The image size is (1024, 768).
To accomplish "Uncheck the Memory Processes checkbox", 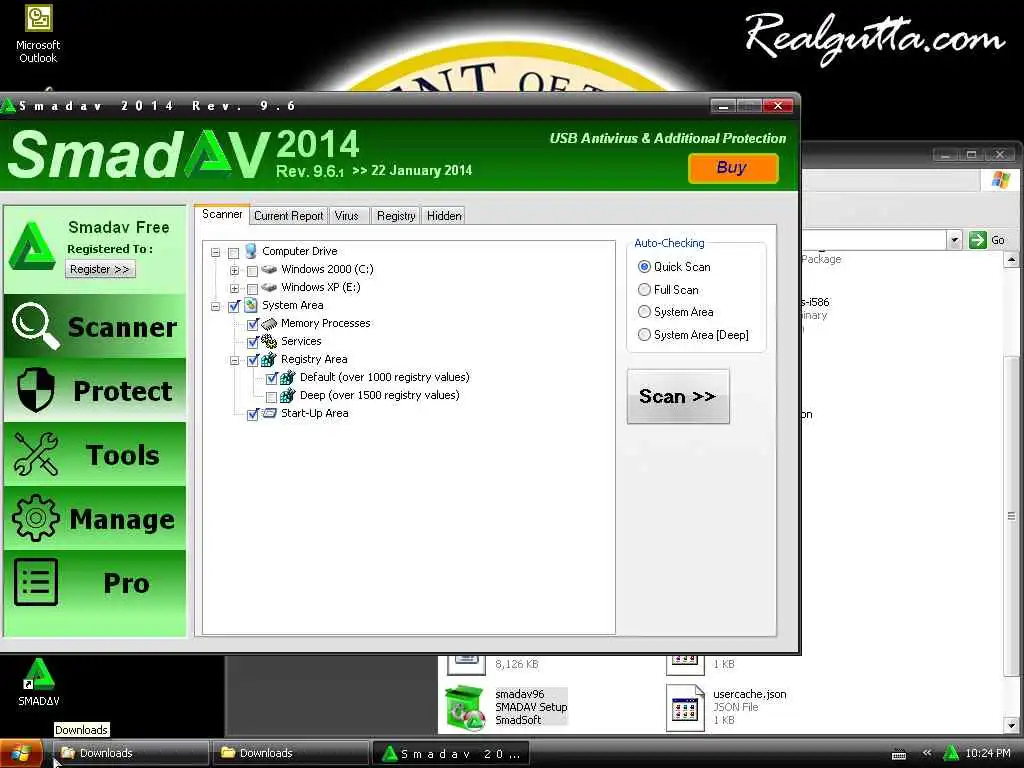I will [x=253, y=325].
